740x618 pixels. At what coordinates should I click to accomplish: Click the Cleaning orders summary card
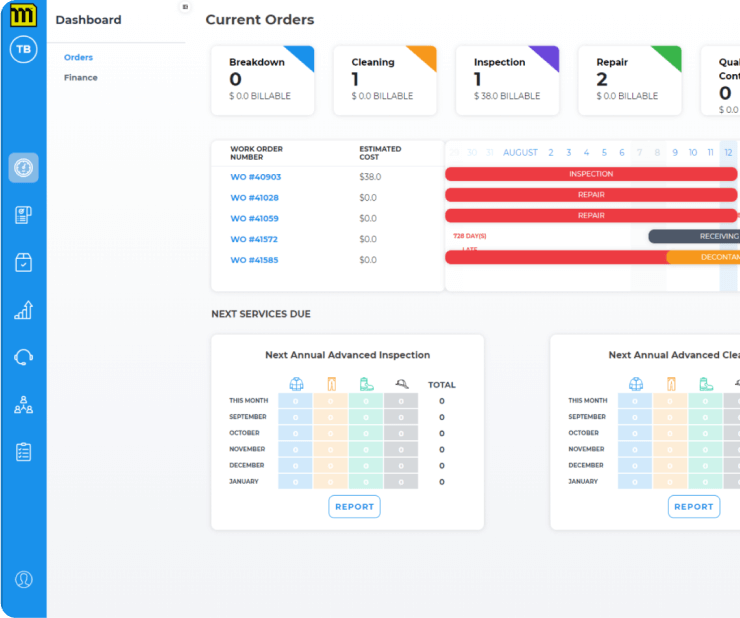point(385,80)
